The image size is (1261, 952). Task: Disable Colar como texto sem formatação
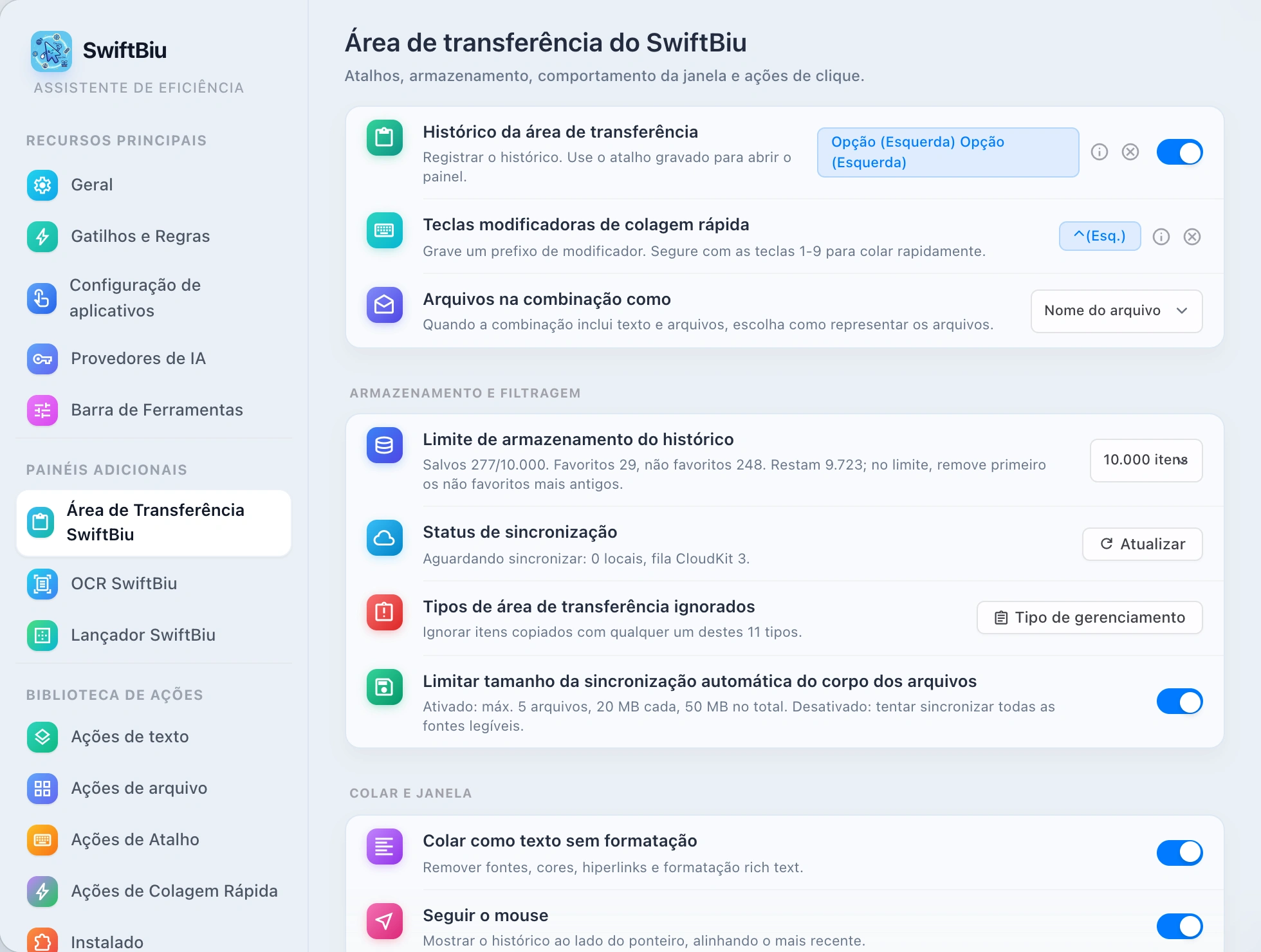pyautogui.click(x=1179, y=853)
